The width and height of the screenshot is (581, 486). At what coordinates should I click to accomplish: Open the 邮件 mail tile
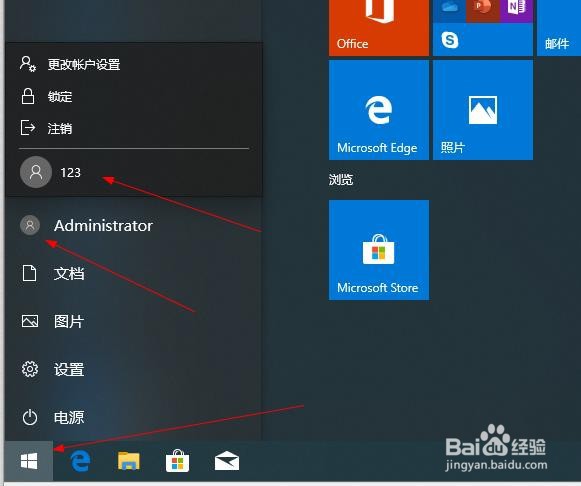click(x=559, y=28)
